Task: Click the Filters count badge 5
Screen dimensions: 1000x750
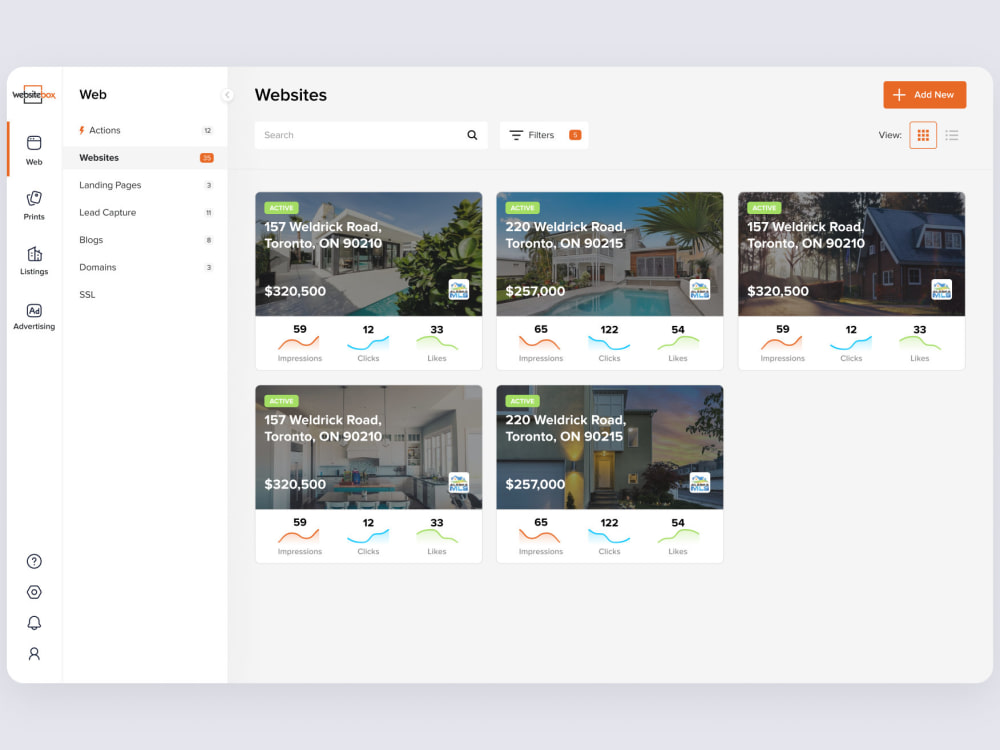Action: click(x=575, y=135)
